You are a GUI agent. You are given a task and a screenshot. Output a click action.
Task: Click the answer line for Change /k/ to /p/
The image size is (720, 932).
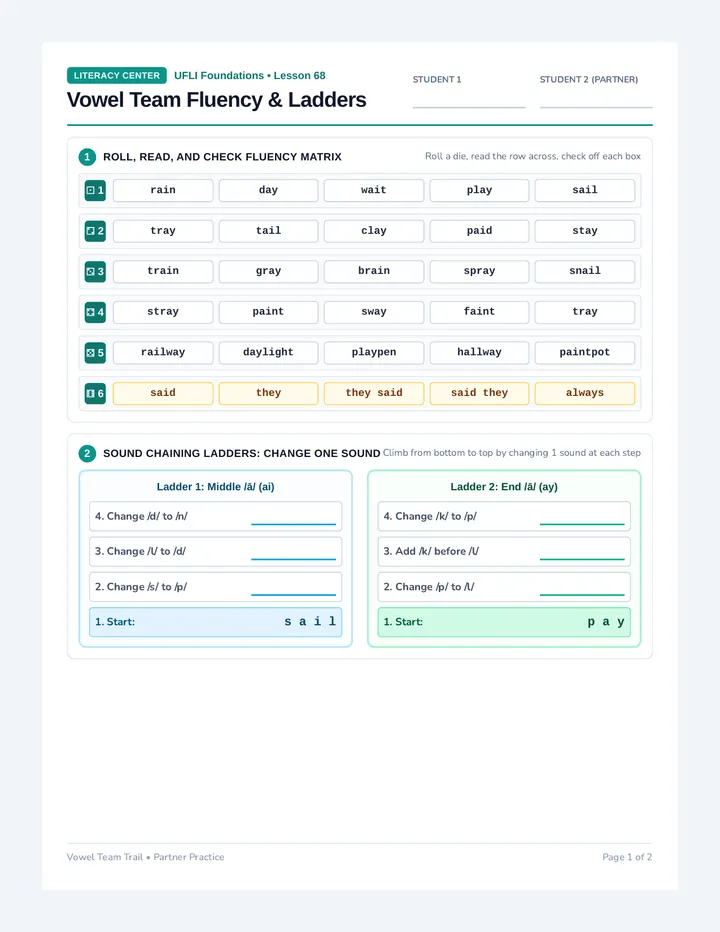pyautogui.click(x=582, y=524)
